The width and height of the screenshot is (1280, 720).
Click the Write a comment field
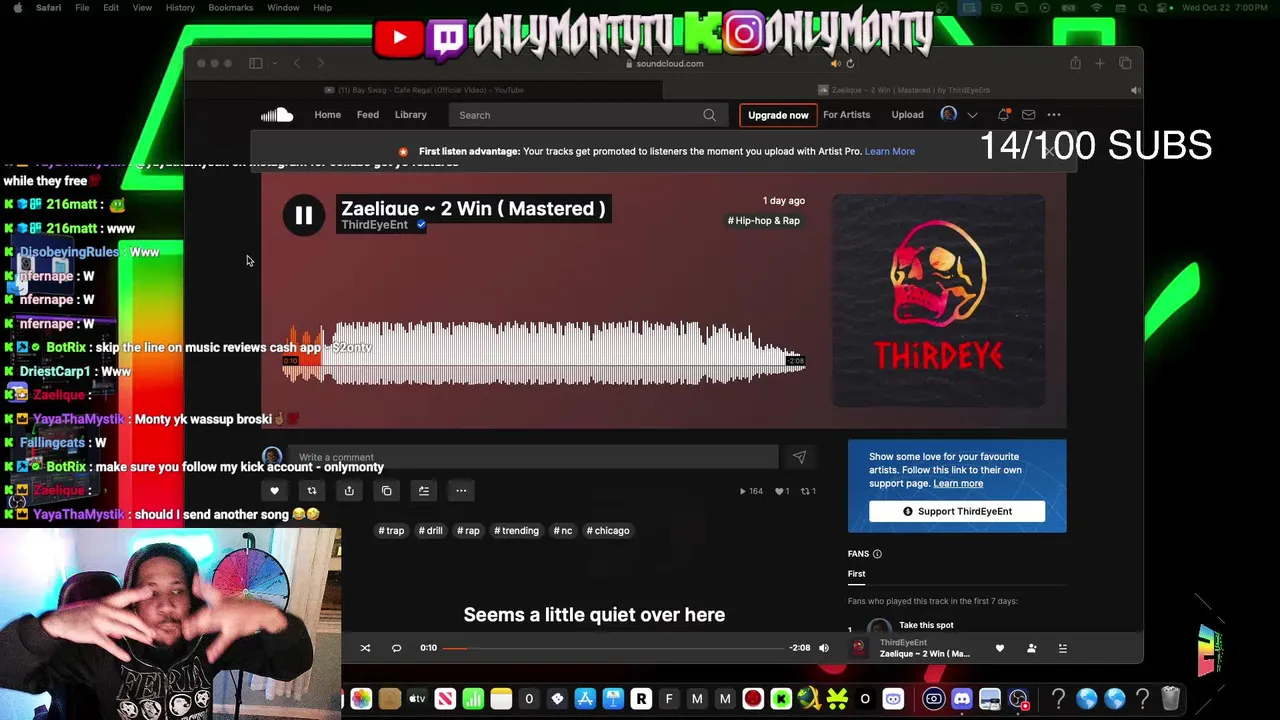pyautogui.click(x=532, y=457)
